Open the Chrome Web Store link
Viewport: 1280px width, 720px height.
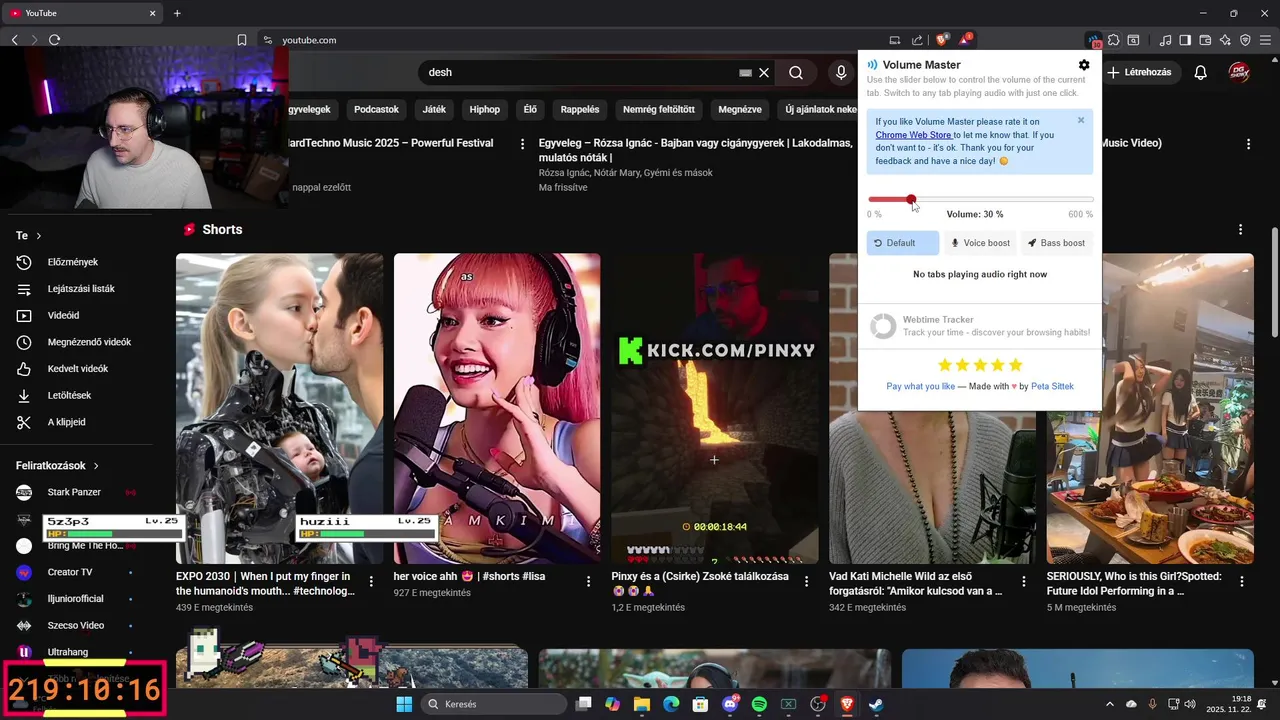(914, 135)
